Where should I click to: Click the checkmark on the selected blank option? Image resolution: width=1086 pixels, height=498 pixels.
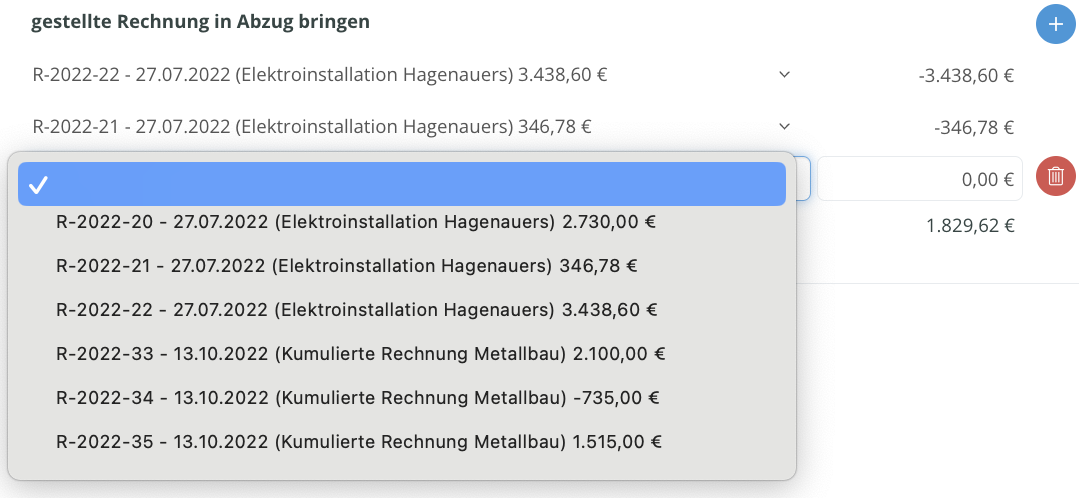(38, 184)
